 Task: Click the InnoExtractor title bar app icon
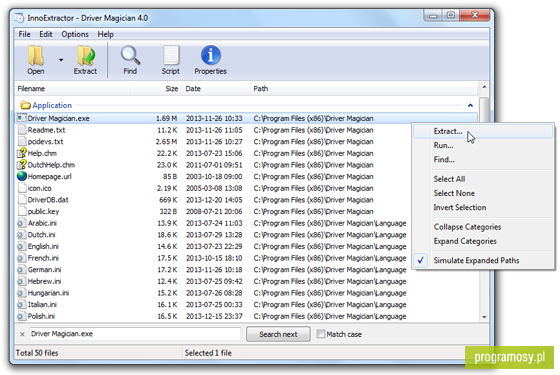click(x=19, y=18)
